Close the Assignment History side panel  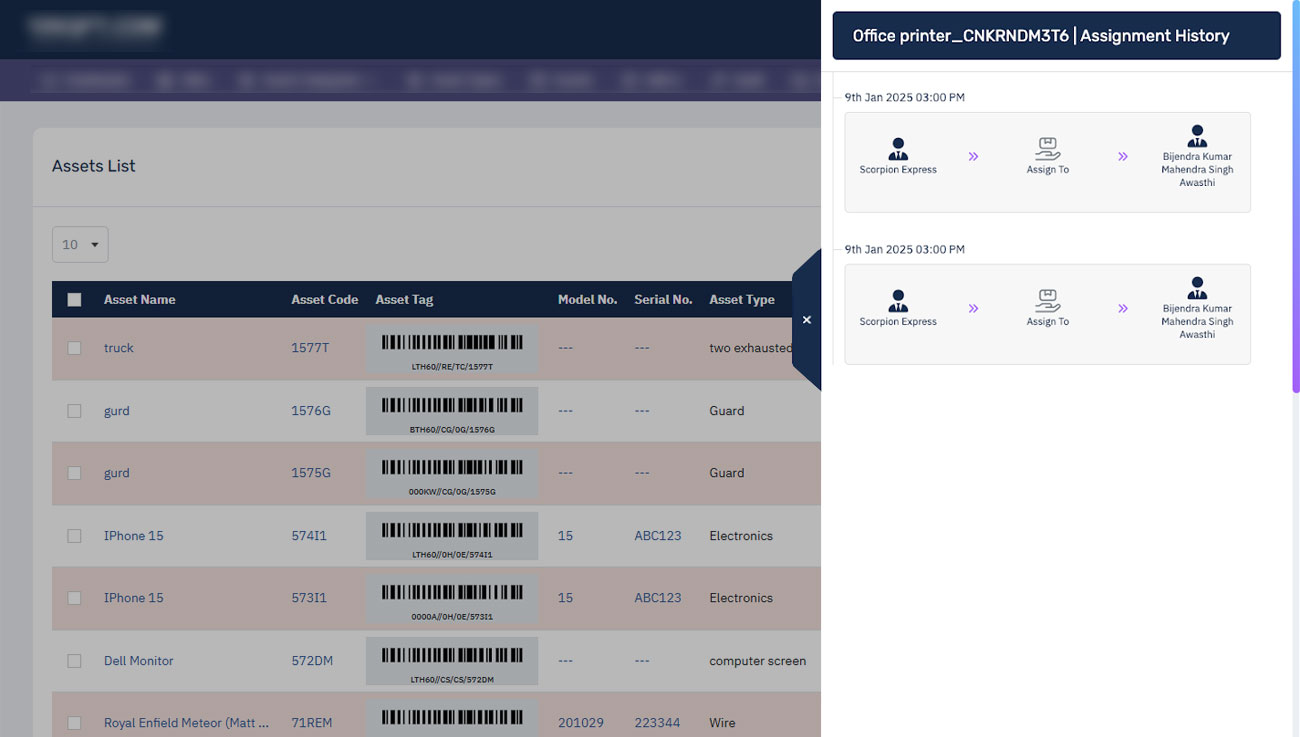point(807,320)
